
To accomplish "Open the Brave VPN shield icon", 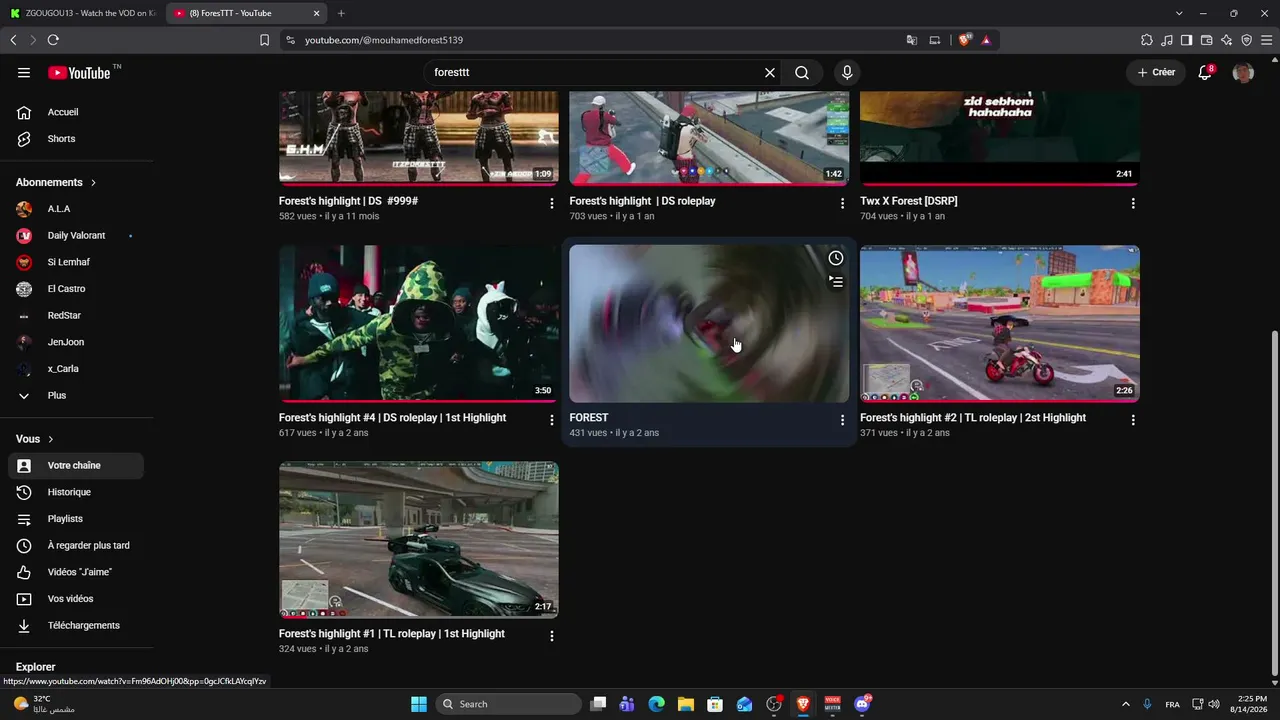I will (x=1247, y=40).
